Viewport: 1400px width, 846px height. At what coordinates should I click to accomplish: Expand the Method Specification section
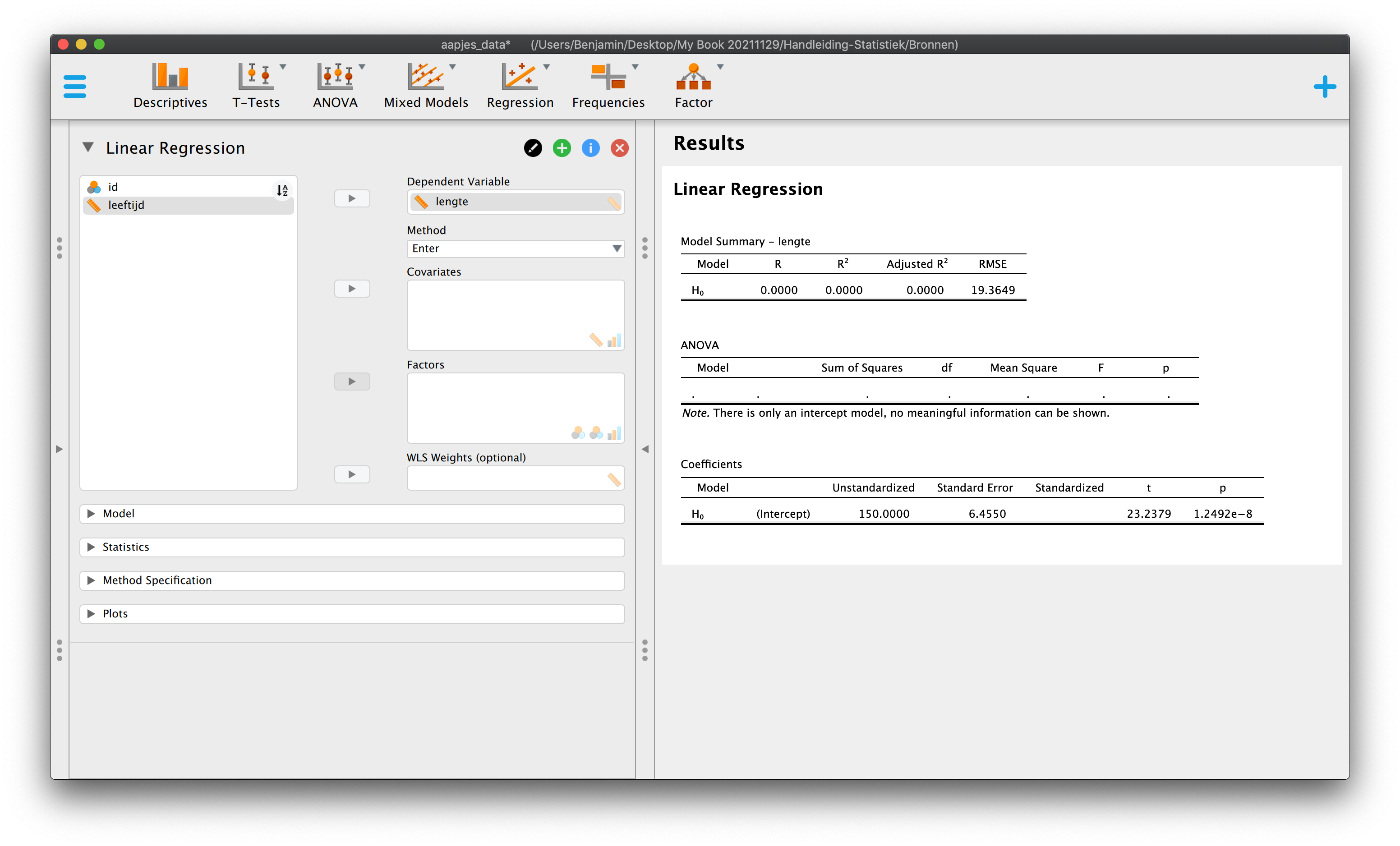(x=352, y=580)
